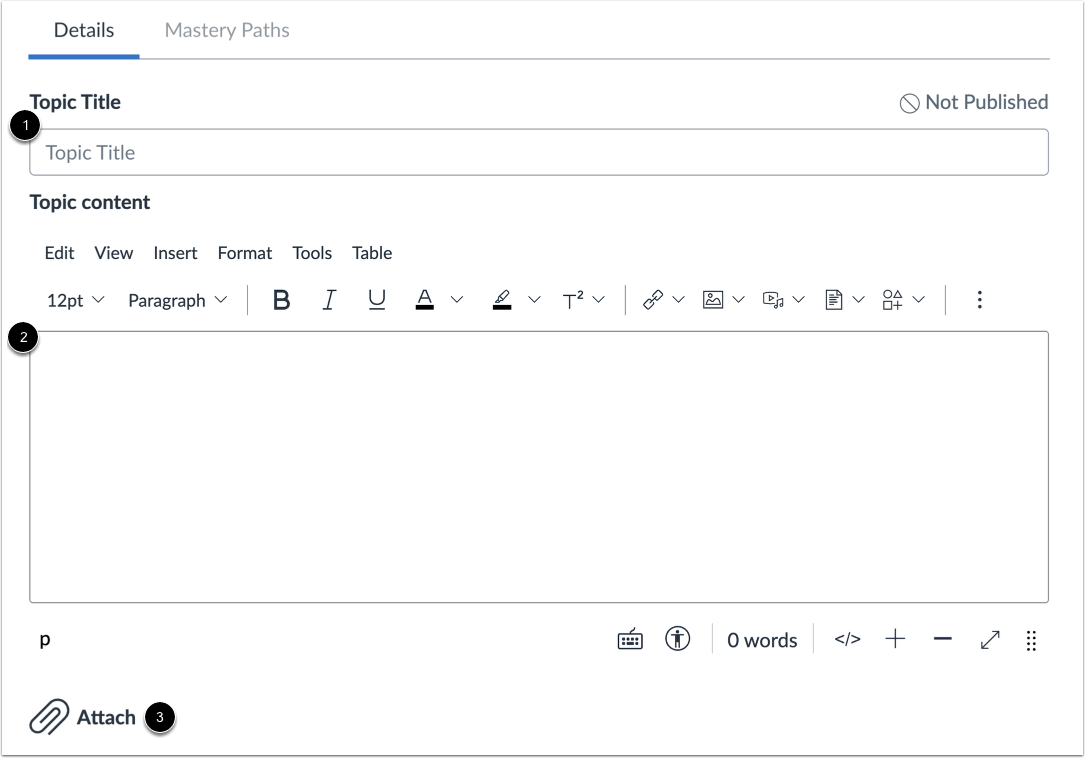Open the More options overflow menu

tap(979, 299)
